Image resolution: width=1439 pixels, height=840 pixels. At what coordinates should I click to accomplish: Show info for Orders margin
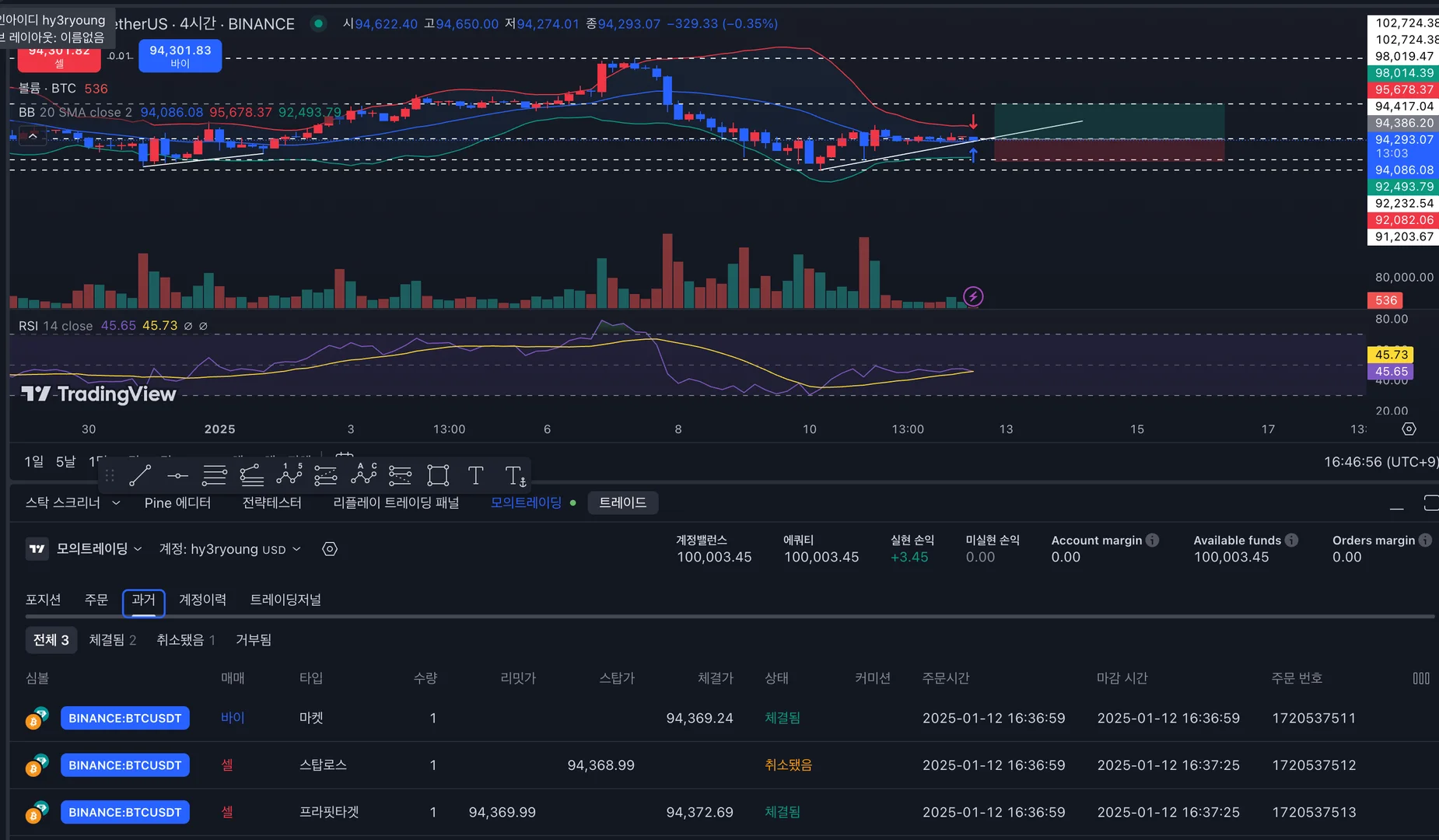[1425, 540]
